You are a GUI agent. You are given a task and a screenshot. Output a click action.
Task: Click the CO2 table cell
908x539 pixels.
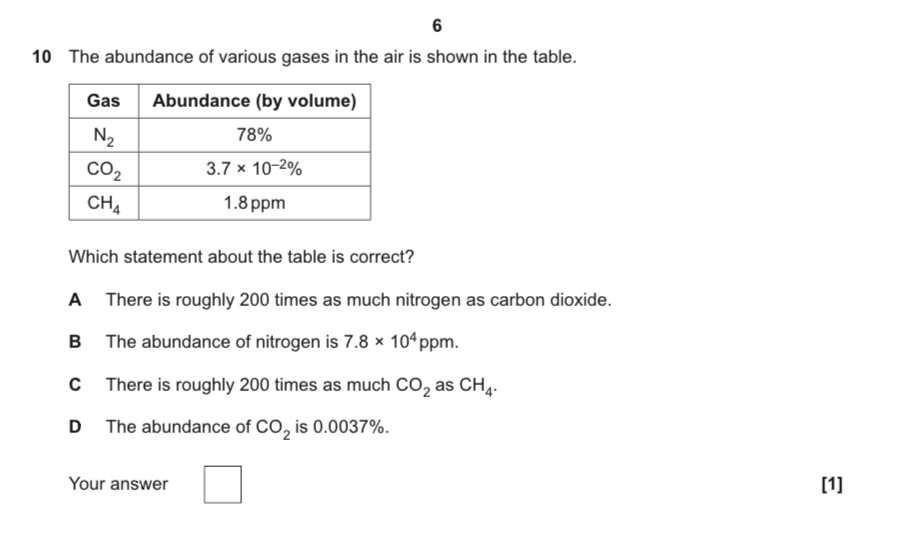point(104,169)
